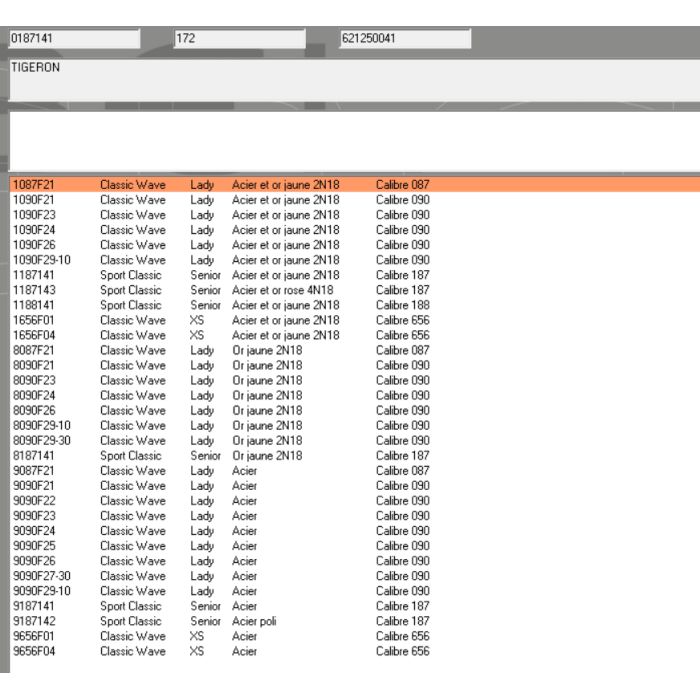Select row 1090F26 in the list
The image size is (700, 700).
pyautogui.click(x=354, y=245)
